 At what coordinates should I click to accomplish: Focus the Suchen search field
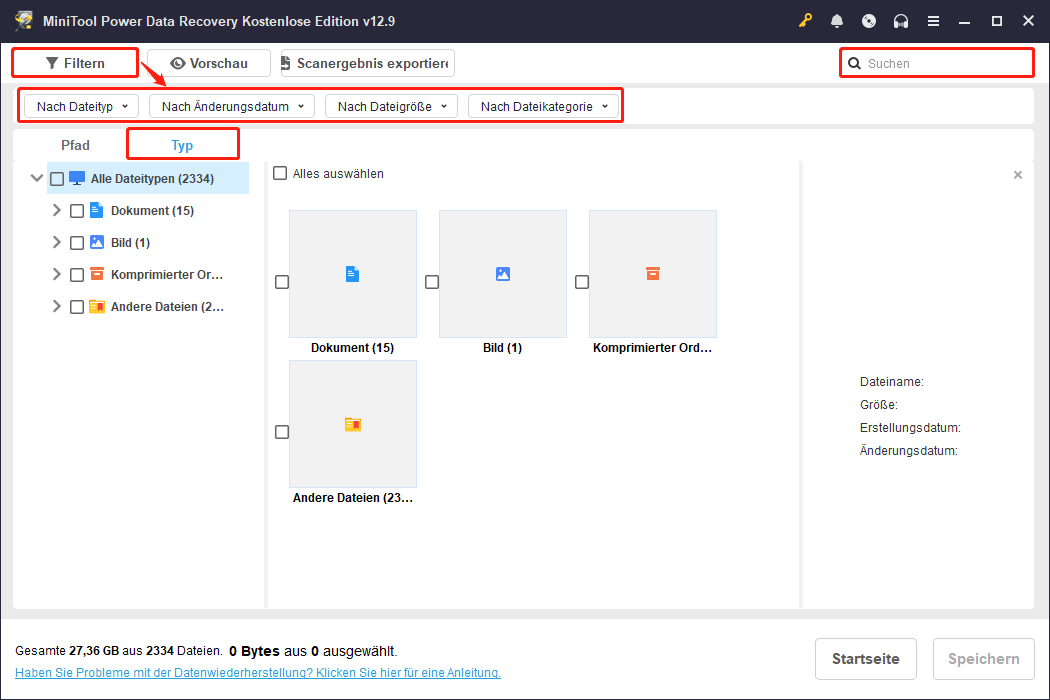pyautogui.click(x=938, y=64)
